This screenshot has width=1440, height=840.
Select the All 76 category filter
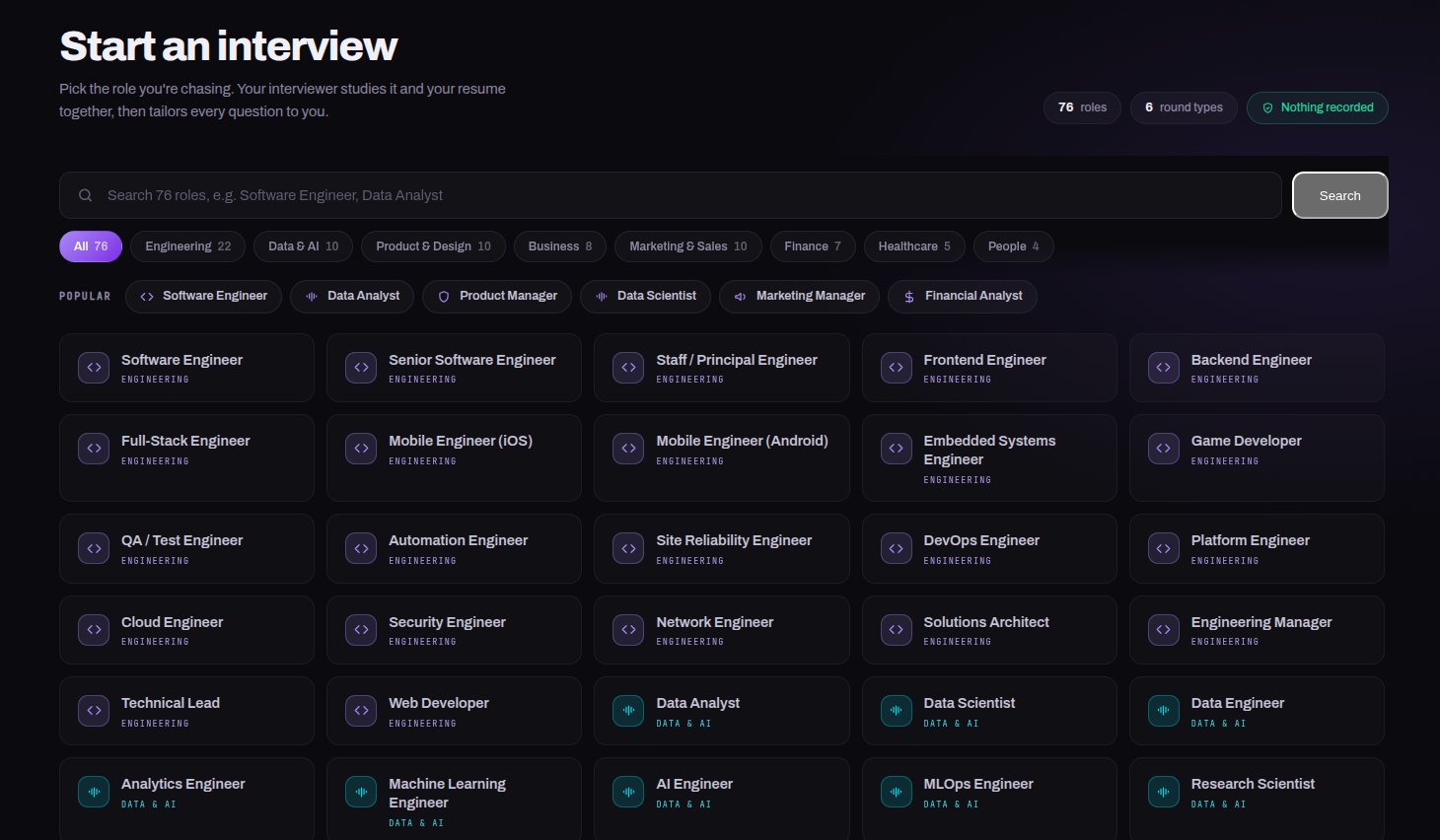point(91,246)
